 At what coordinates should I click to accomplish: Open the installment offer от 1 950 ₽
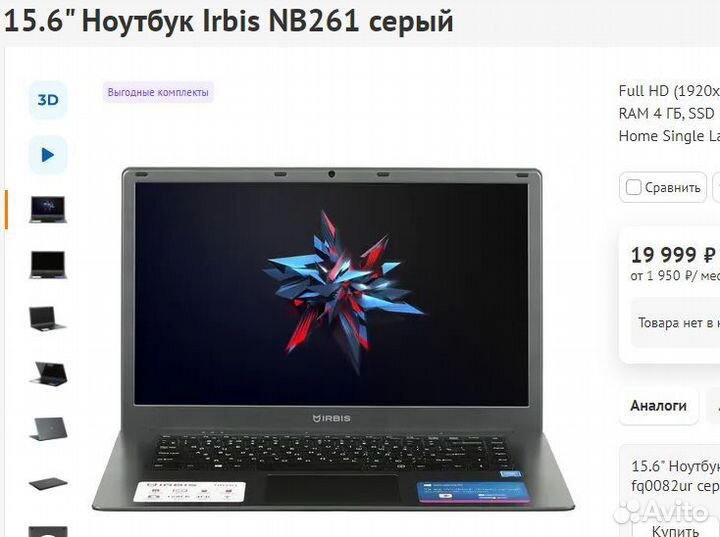(x=675, y=276)
